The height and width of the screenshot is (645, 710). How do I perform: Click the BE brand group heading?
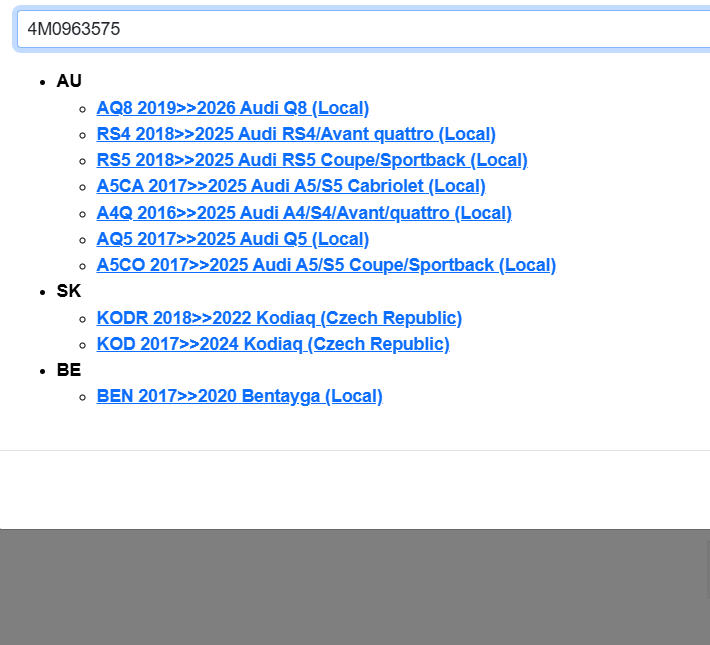pyautogui.click(x=69, y=370)
